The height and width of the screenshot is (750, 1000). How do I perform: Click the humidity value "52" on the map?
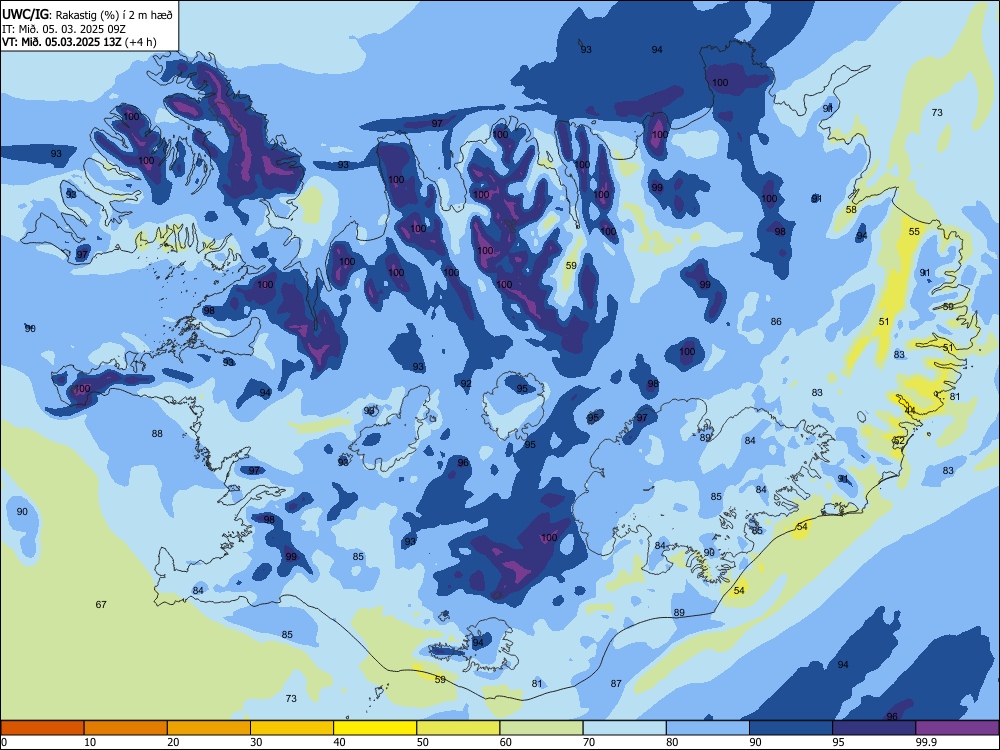(899, 441)
